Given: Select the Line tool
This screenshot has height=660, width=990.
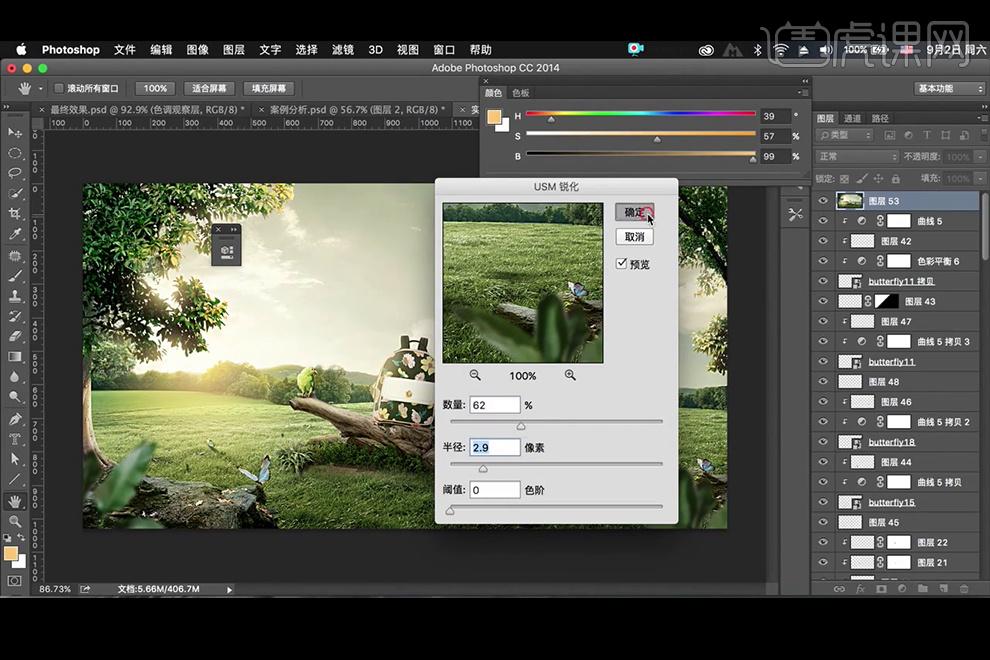Looking at the screenshot, I should [15, 480].
